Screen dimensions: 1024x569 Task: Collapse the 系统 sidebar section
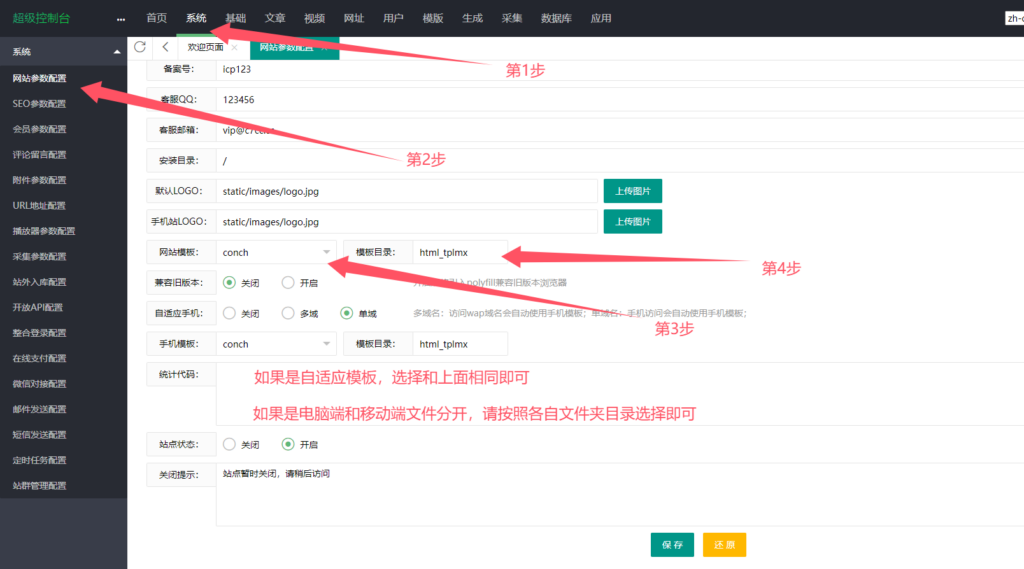[x=117, y=52]
